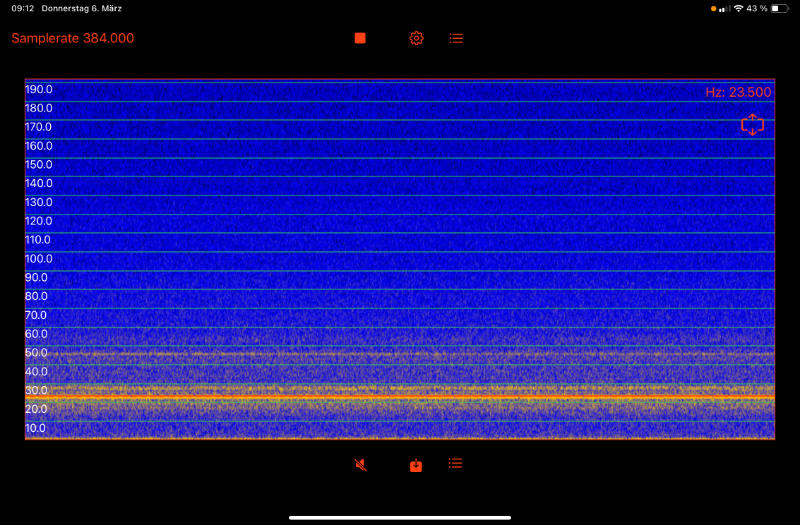Tap the bright orange signal band near 25 kHz
Viewport: 800px width, 525px height.
pyautogui.click(x=400, y=396)
